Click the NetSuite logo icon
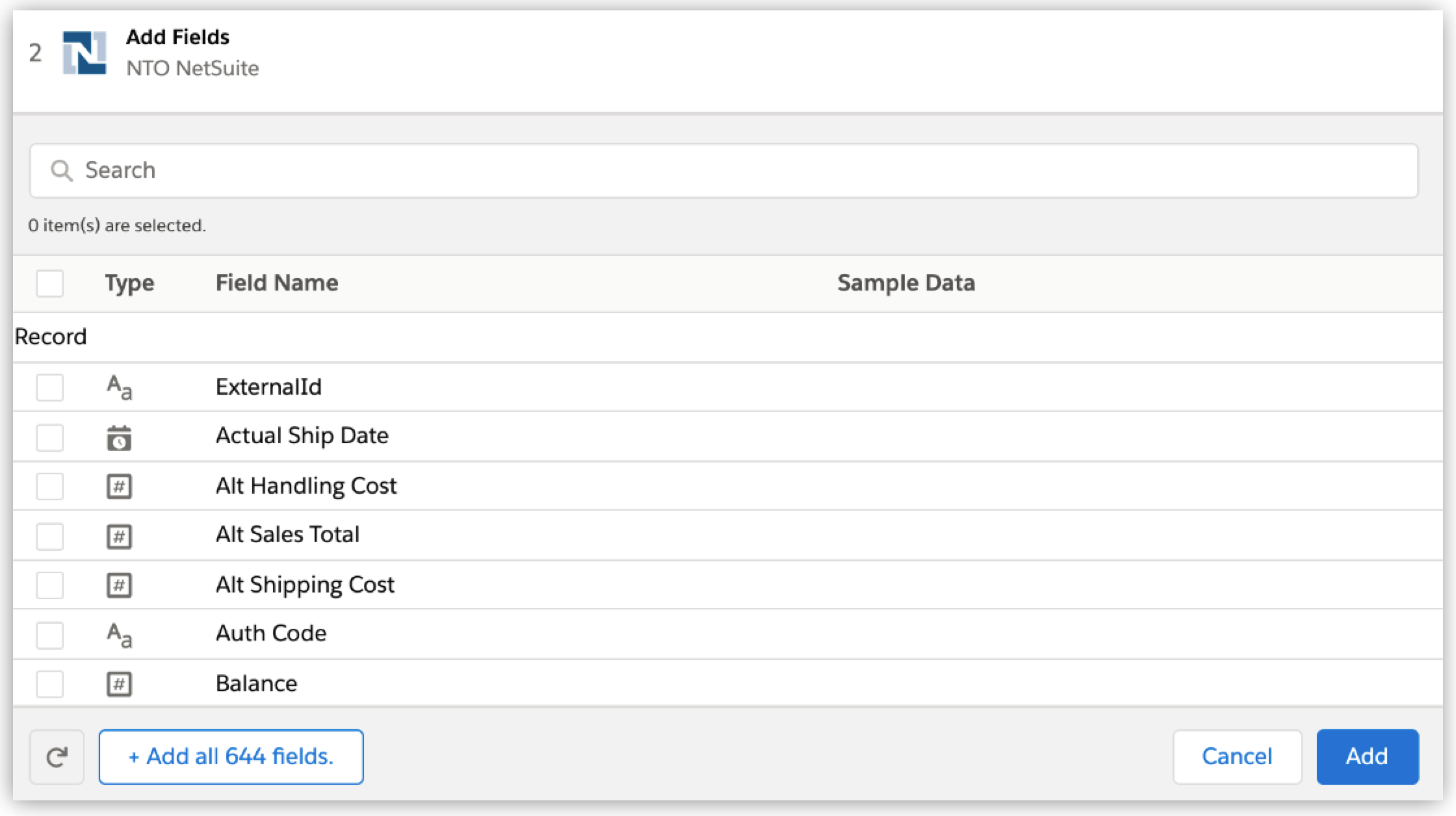Image resolution: width=1456 pixels, height=816 pixels. coord(84,53)
